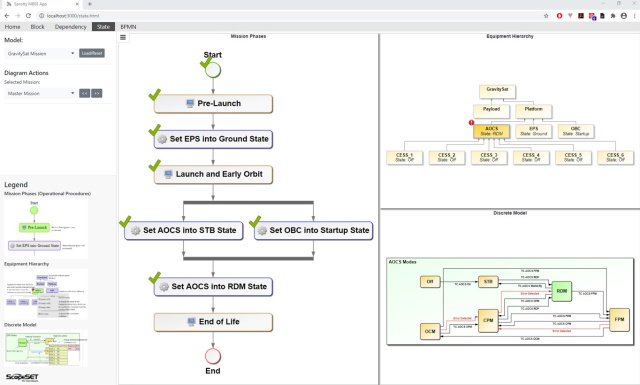Open the new browser tab plus button
The width and height of the screenshot is (640, 385).
(90, 4)
